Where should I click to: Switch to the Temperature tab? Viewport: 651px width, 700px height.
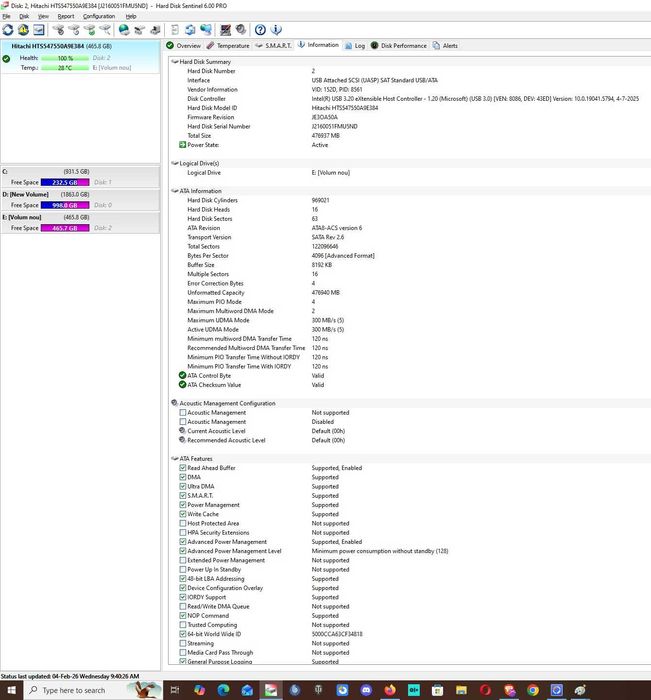tap(228, 46)
